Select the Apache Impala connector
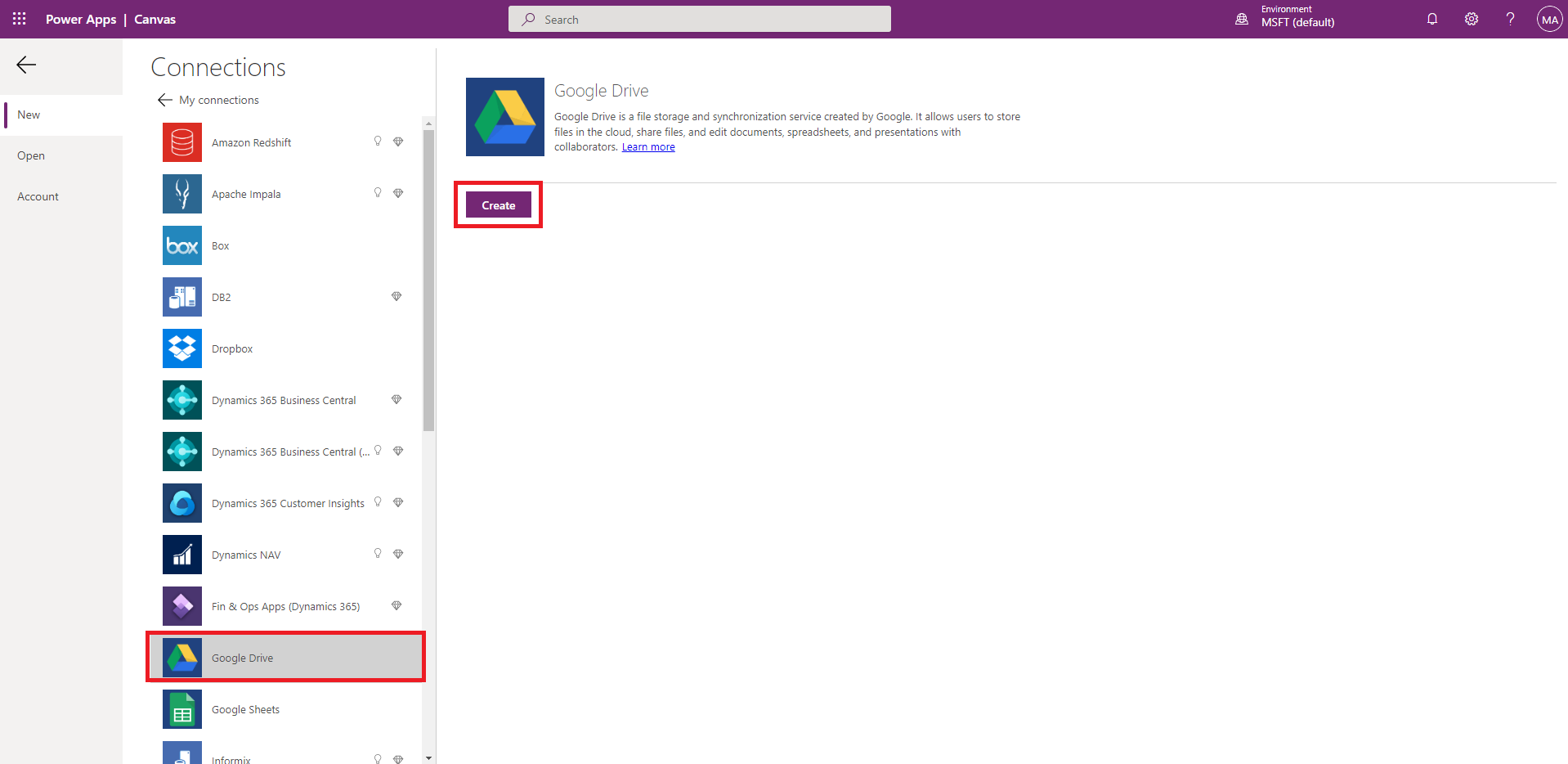 tap(246, 194)
